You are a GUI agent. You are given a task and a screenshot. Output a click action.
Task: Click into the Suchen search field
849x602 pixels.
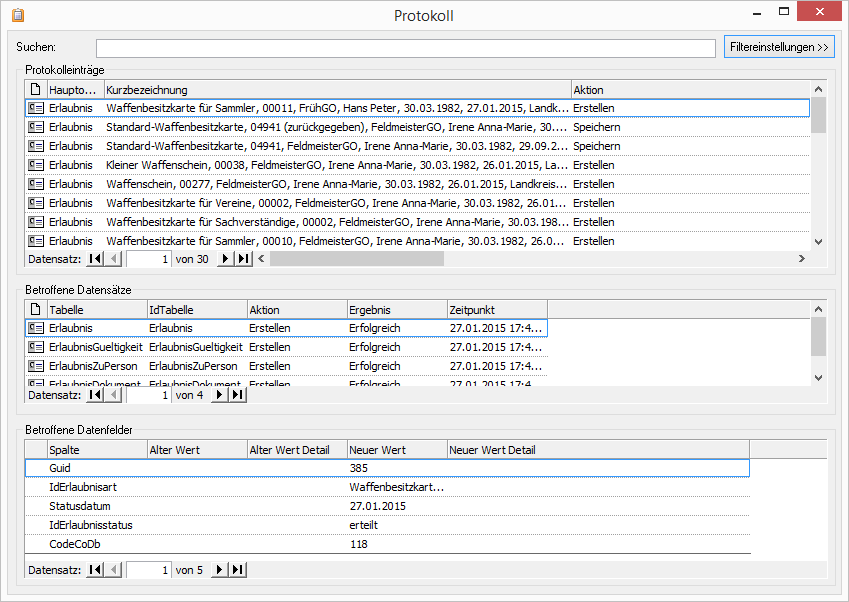pos(406,48)
